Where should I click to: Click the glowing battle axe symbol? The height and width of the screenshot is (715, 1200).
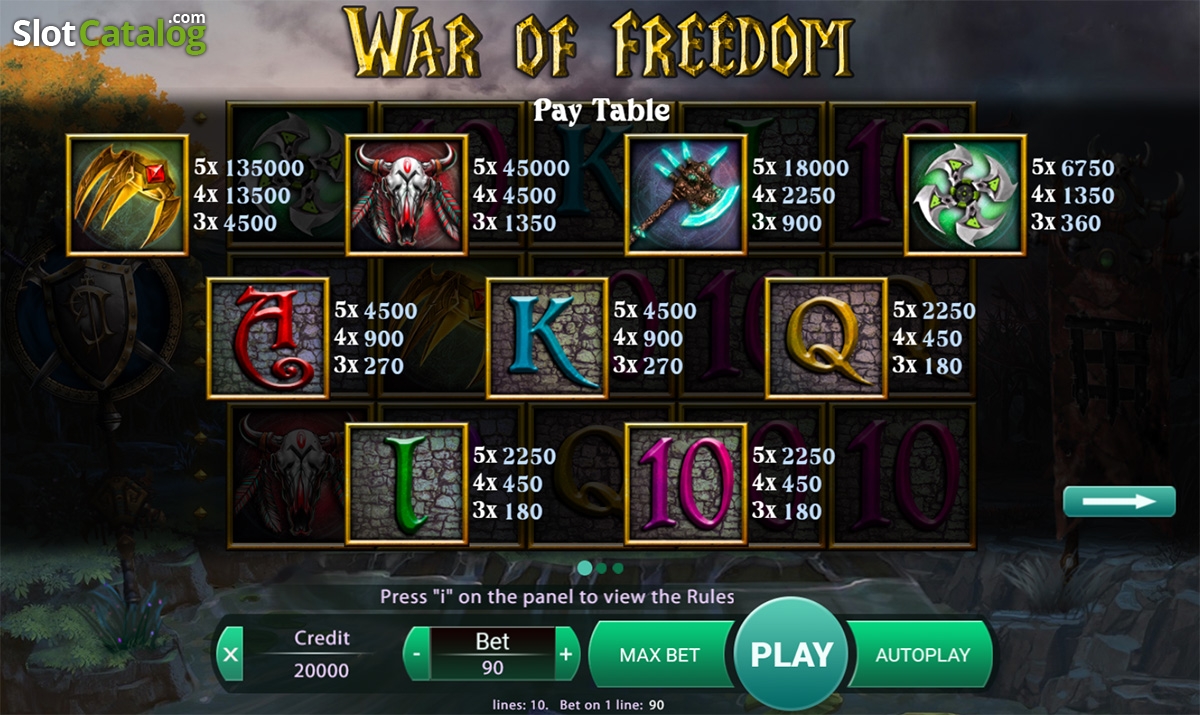point(687,195)
